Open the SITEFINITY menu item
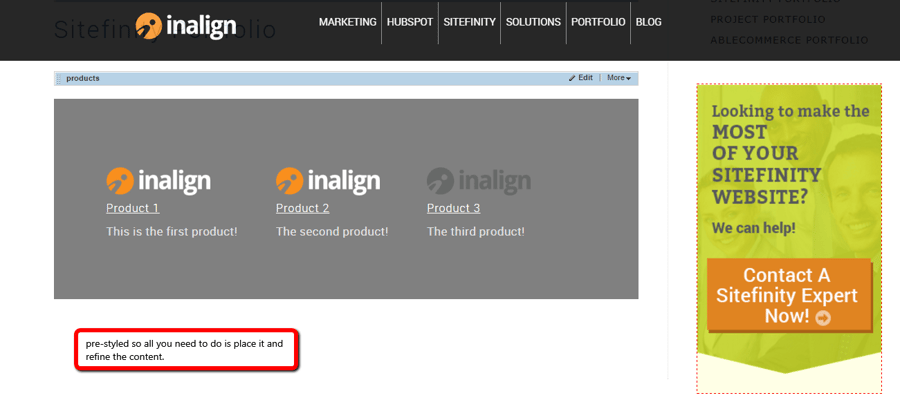 click(470, 22)
